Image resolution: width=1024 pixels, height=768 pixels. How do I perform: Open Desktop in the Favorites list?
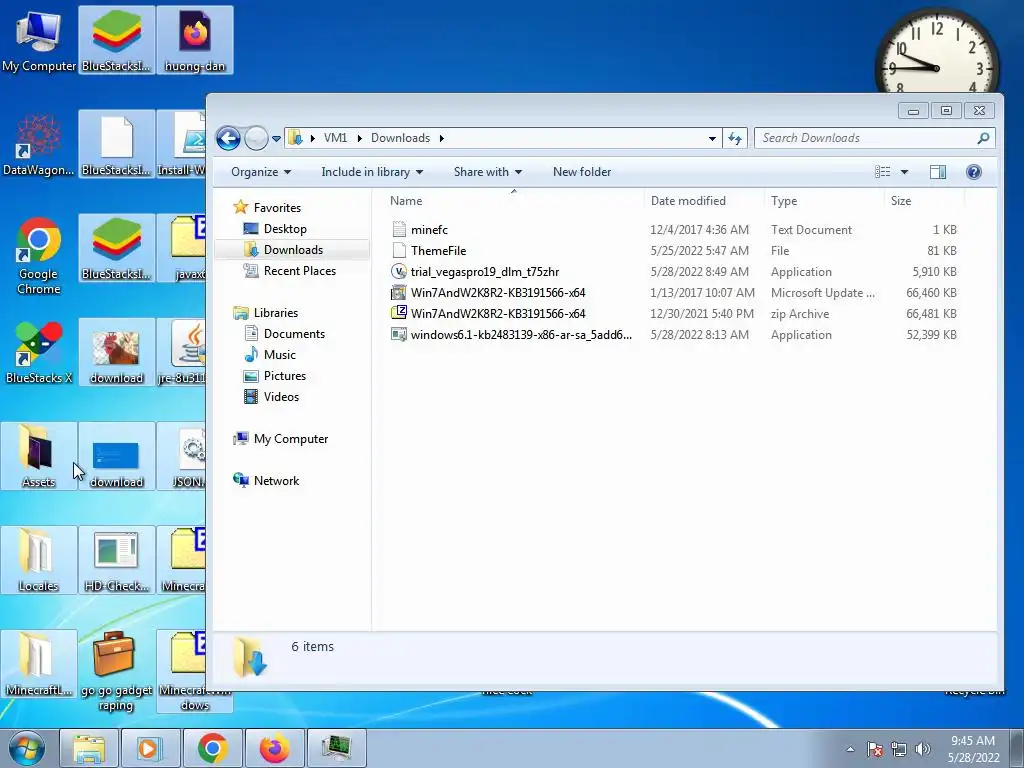coord(285,229)
